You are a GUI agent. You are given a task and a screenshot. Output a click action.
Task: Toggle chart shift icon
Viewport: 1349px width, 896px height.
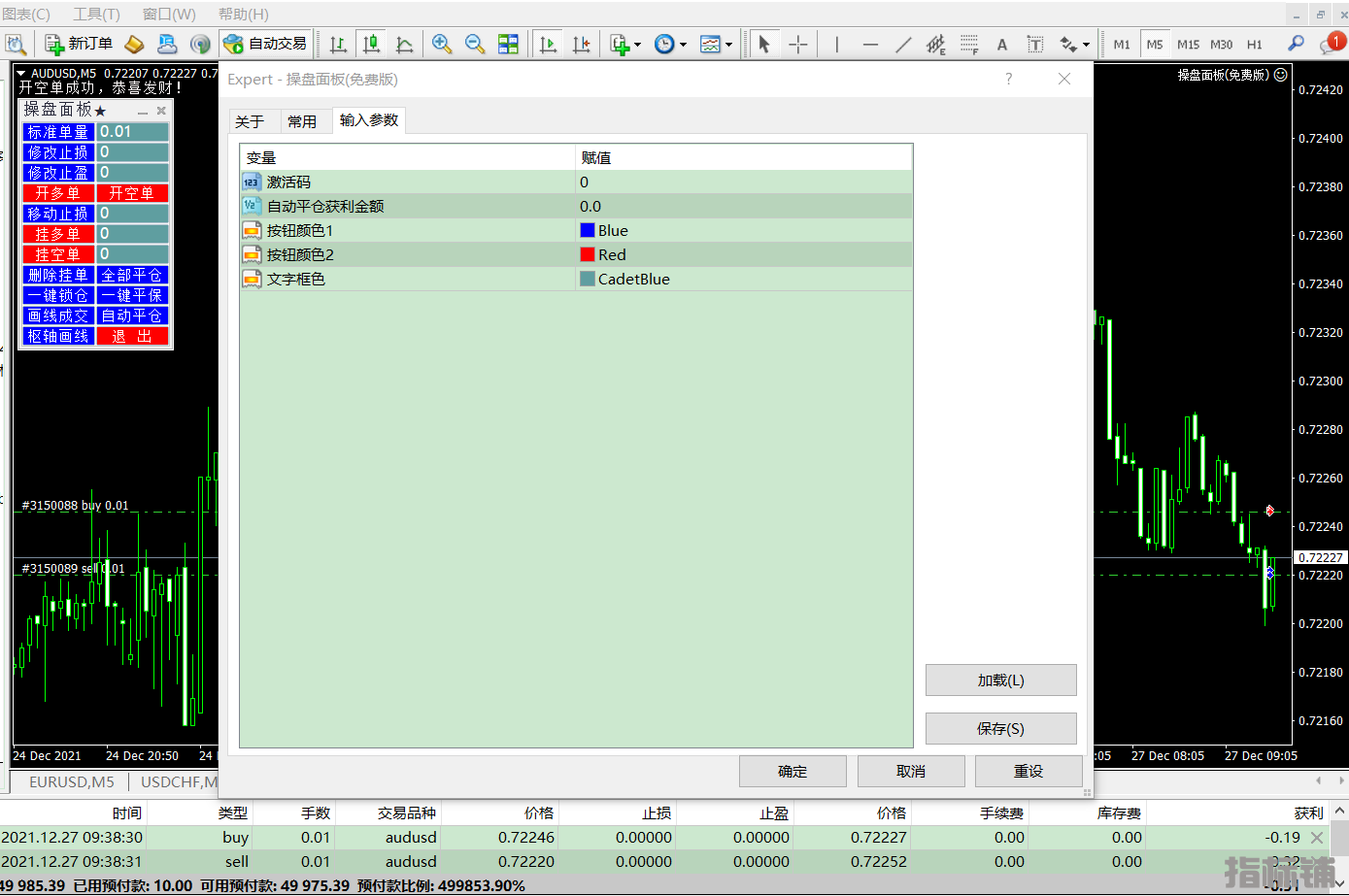click(581, 44)
